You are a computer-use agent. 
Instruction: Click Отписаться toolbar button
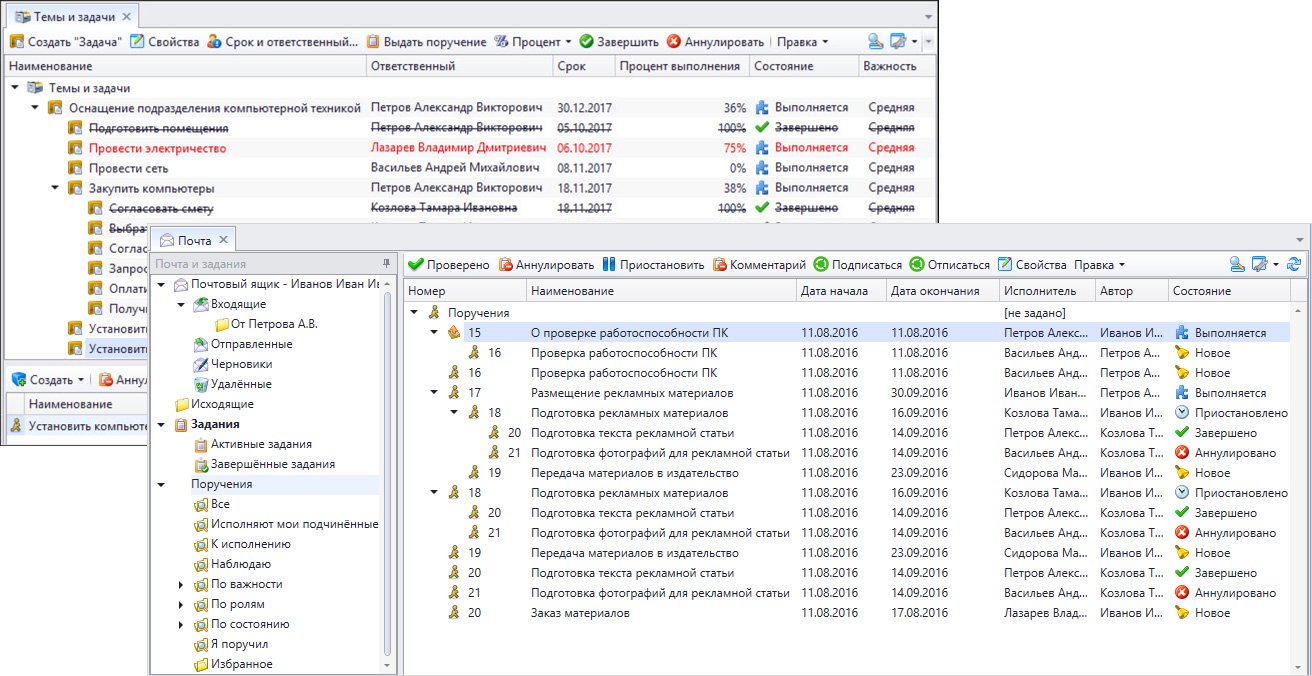pyautogui.click(x=949, y=265)
